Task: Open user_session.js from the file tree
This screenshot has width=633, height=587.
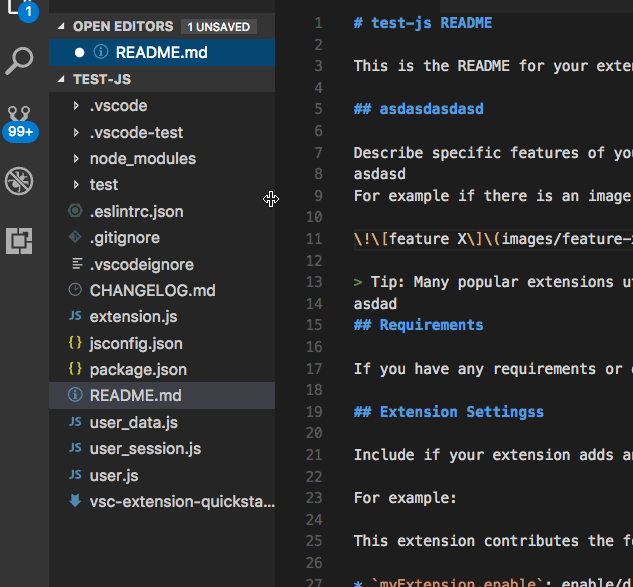Action: pos(162,449)
